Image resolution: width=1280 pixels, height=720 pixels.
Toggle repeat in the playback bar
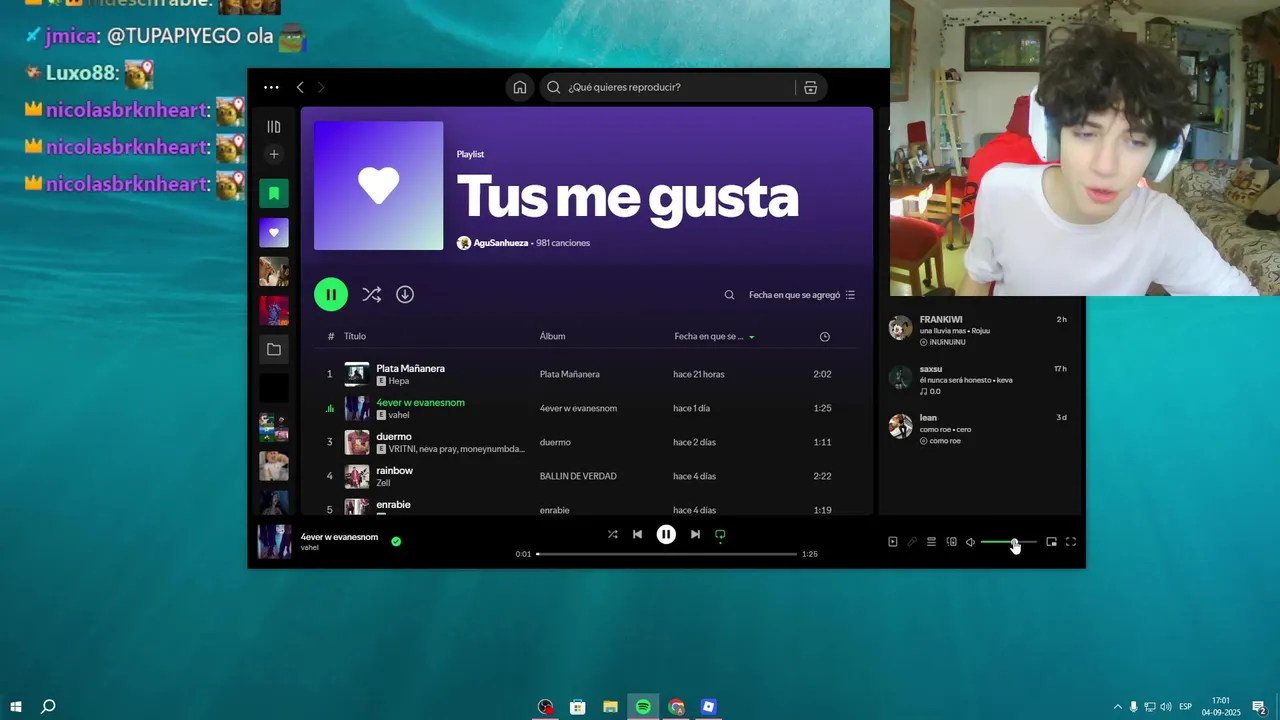720,534
